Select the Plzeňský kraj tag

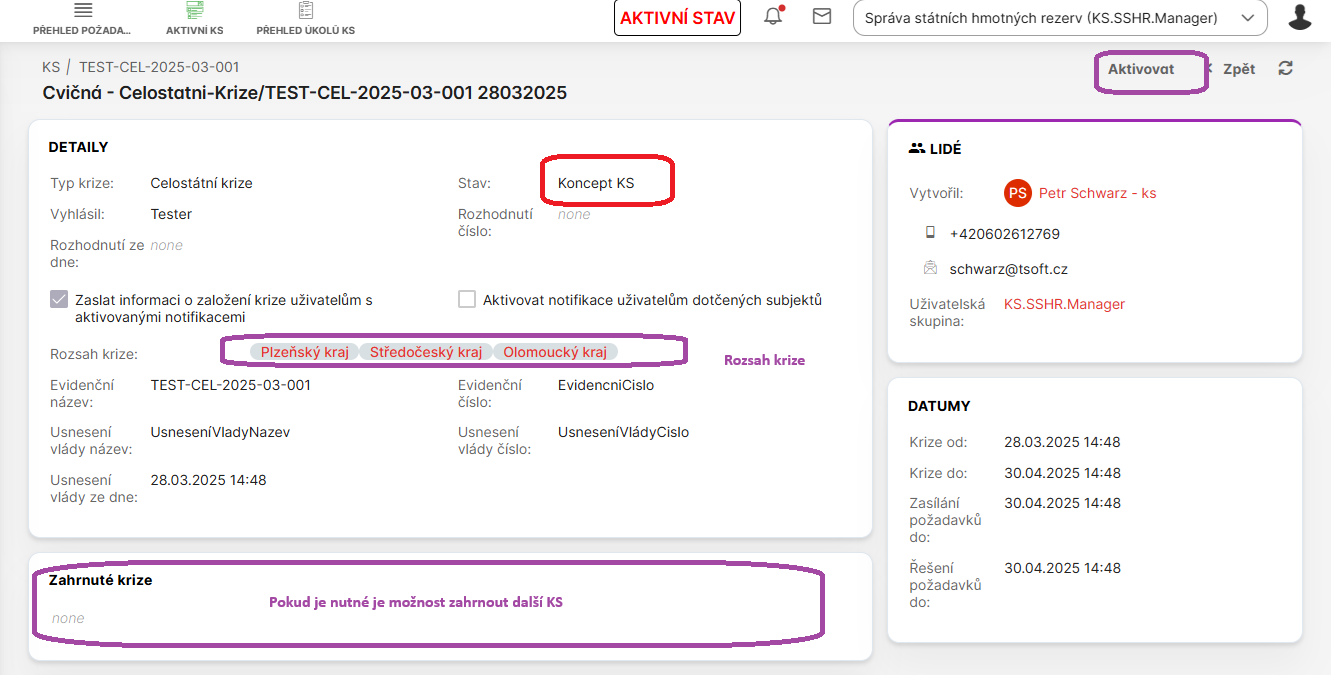[x=304, y=352]
